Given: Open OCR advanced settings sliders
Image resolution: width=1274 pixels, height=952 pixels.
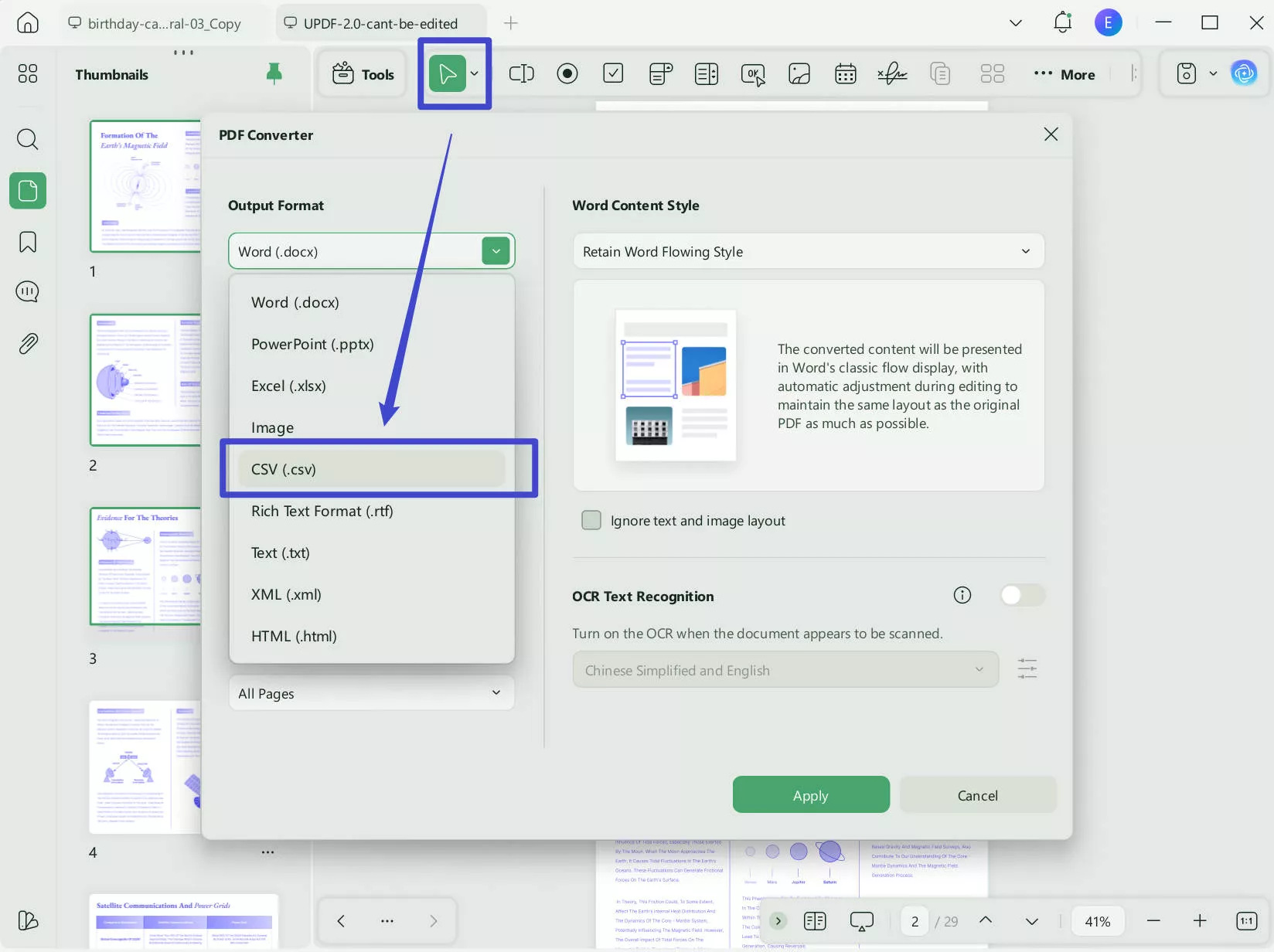Looking at the screenshot, I should tap(1027, 668).
